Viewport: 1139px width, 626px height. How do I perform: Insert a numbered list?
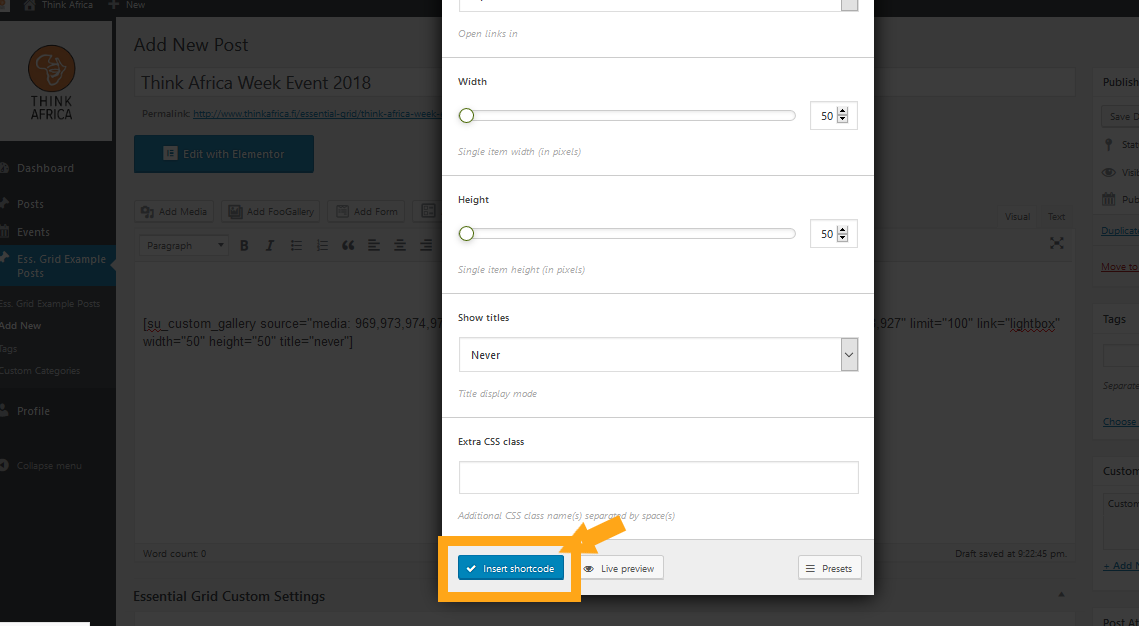[322, 245]
